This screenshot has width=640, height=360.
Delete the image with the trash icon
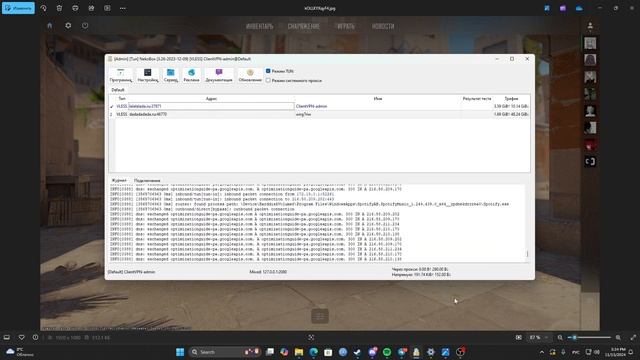click(59, 8)
